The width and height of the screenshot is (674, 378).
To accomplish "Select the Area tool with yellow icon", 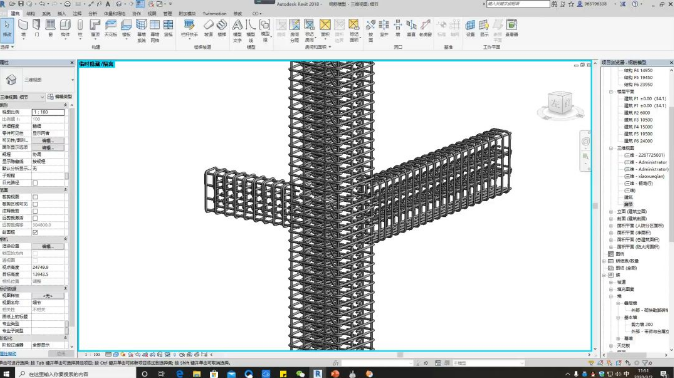I will click(x=325, y=29).
